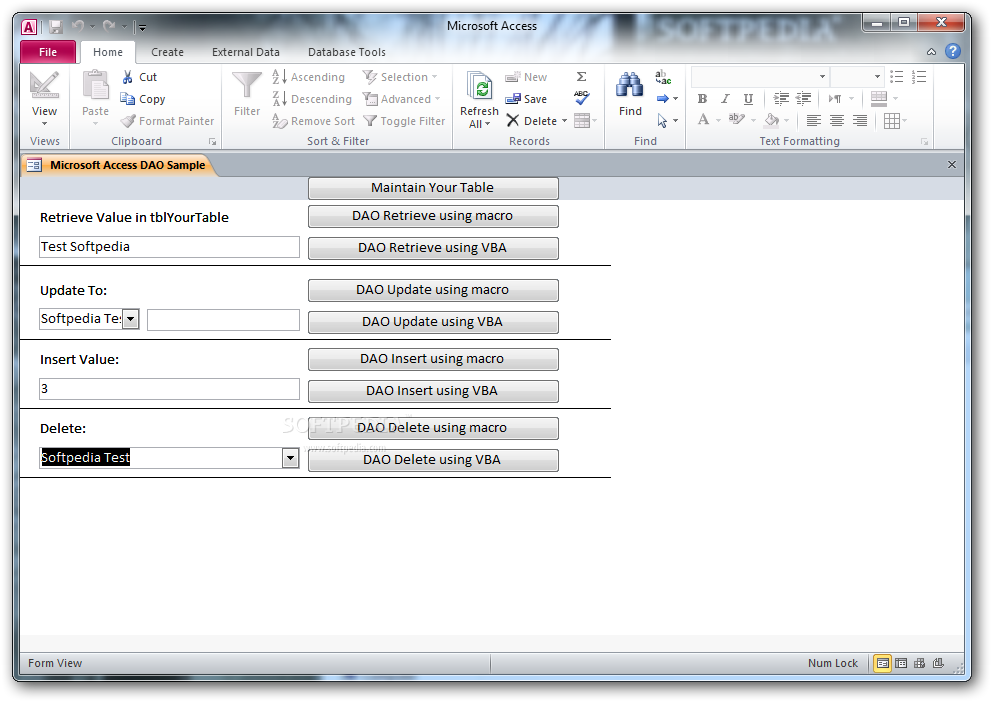Click the Maintain Your Table button
Screen dimensions: 992x702
click(x=433, y=188)
